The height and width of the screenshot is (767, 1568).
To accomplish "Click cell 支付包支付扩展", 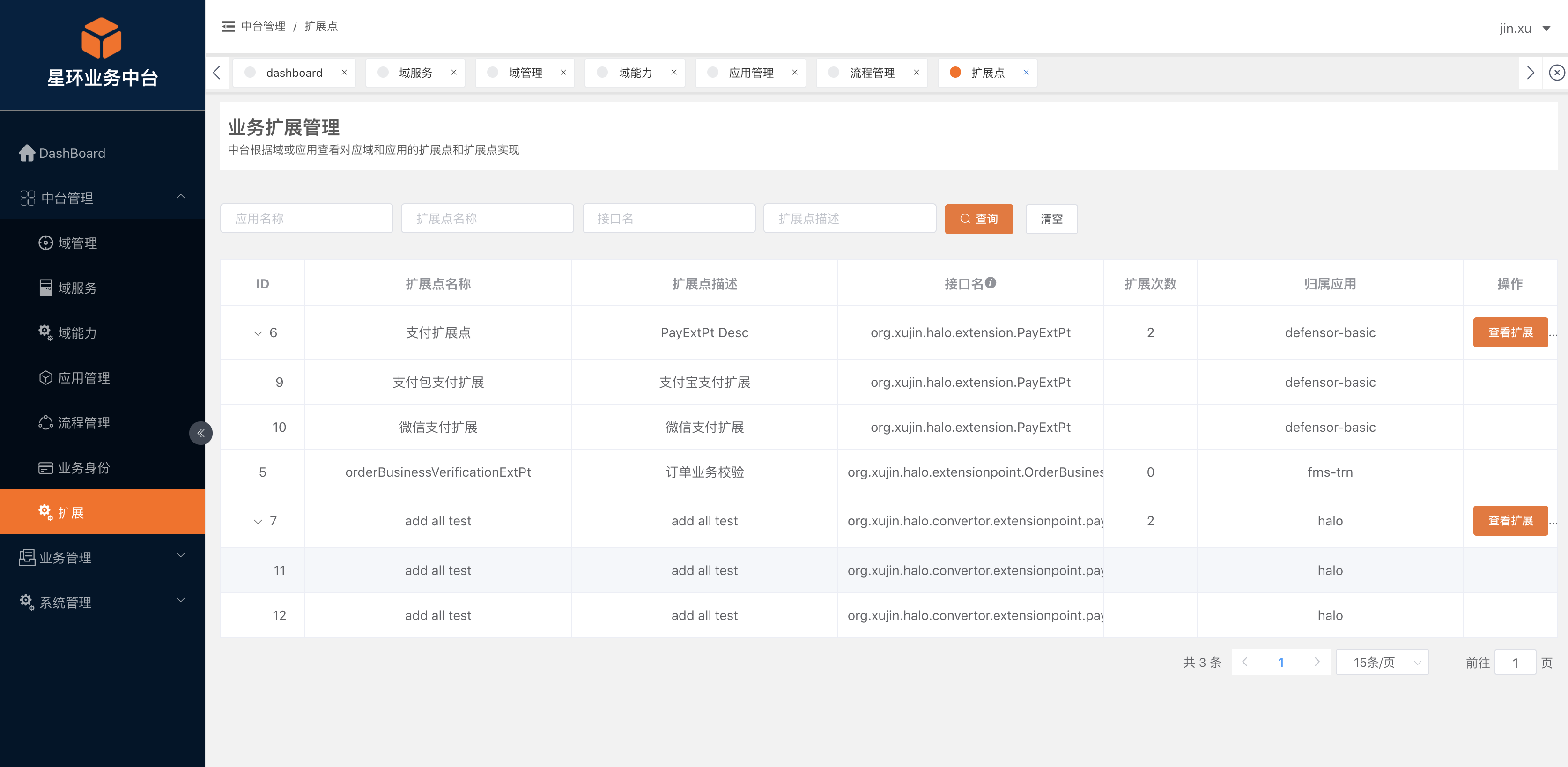I will (x=437, y=382).
